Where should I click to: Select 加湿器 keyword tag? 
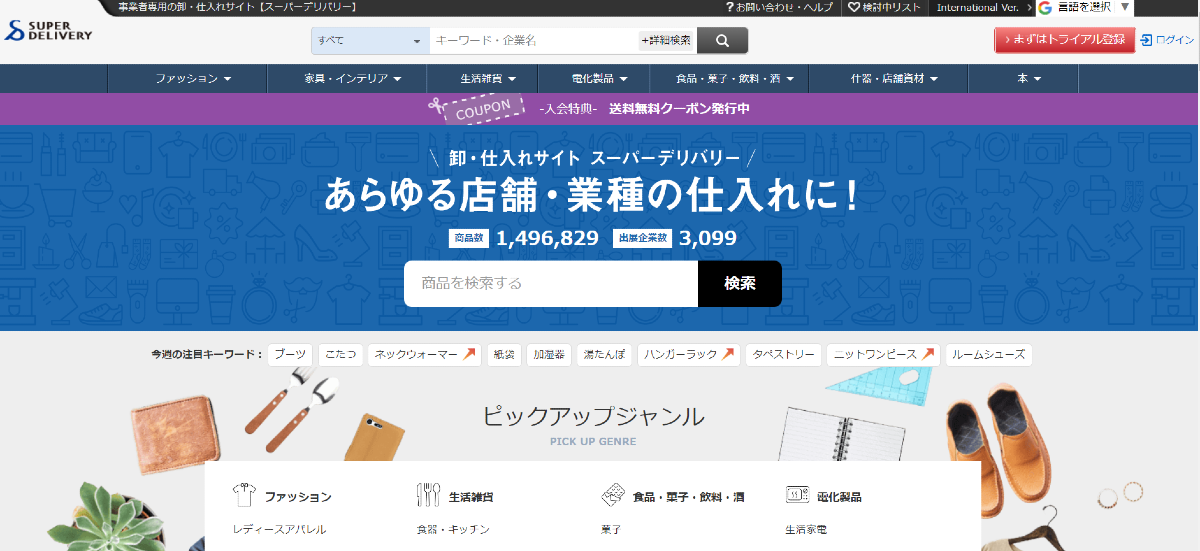pos(549,354)
